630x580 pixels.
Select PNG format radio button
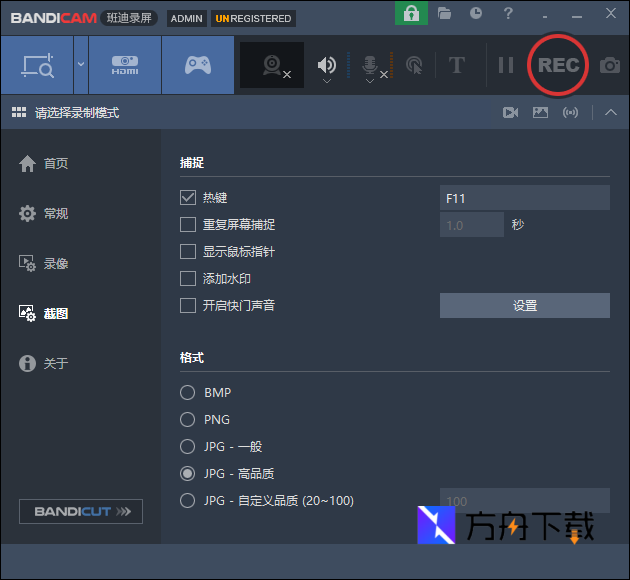pyautogui.click(x=187, y=419)
